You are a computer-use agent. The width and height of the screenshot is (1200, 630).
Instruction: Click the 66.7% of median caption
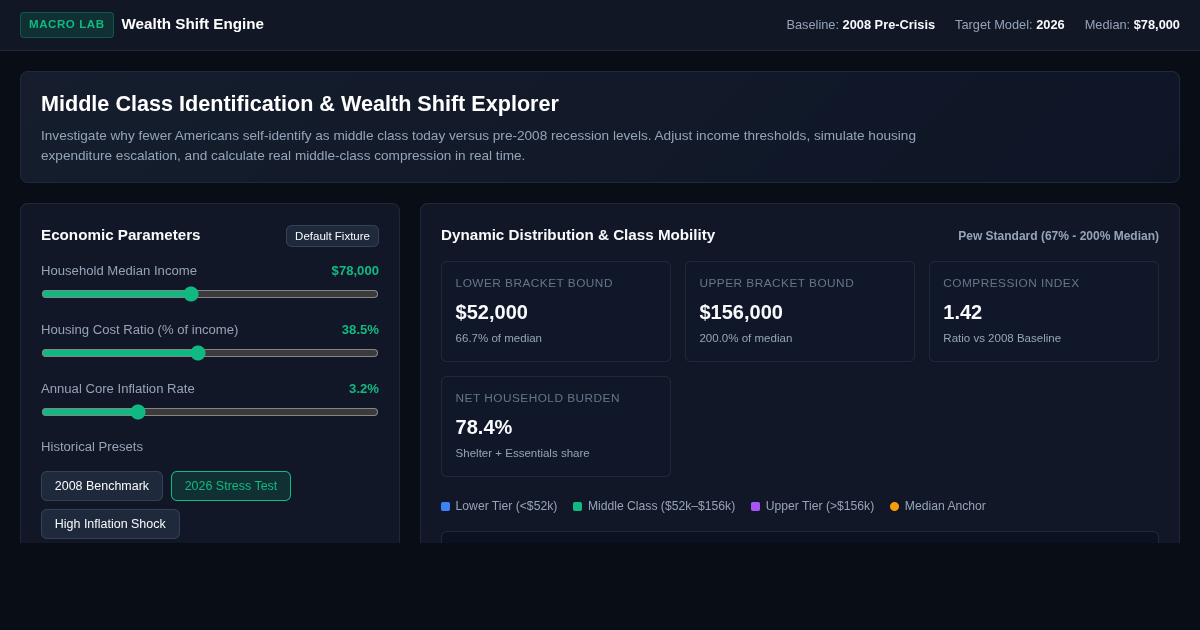point(499,338)
